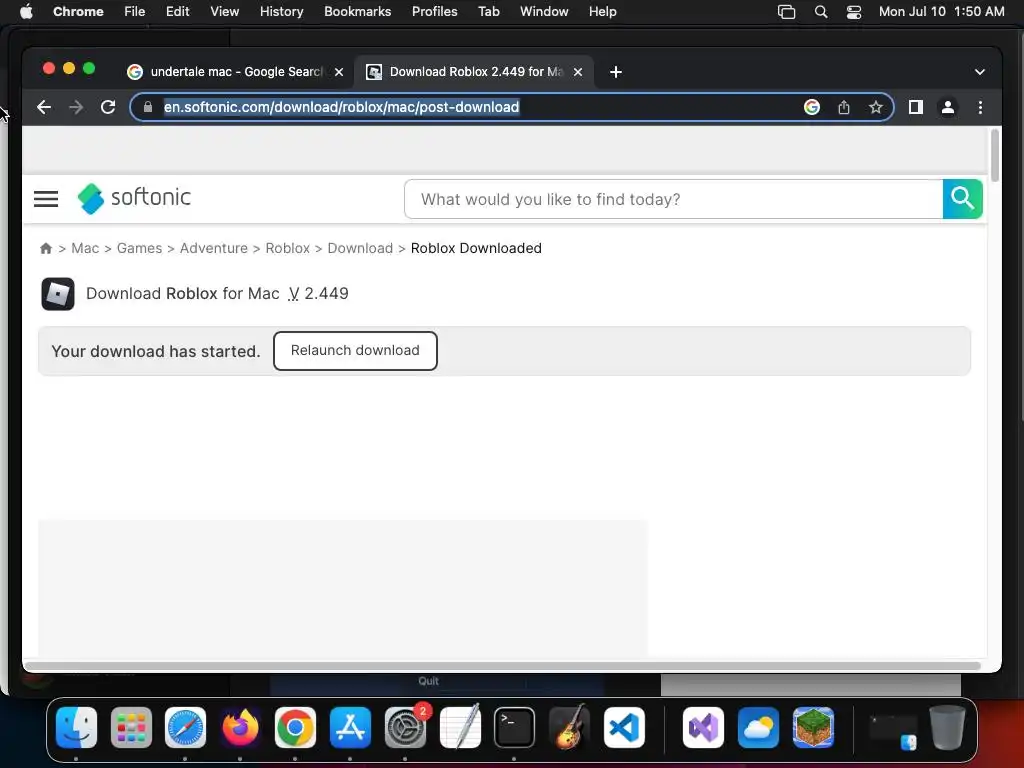Click the Roblox app icon
Screen dimensions: 1024x768
pyautogui.click(x=57, y=294)
